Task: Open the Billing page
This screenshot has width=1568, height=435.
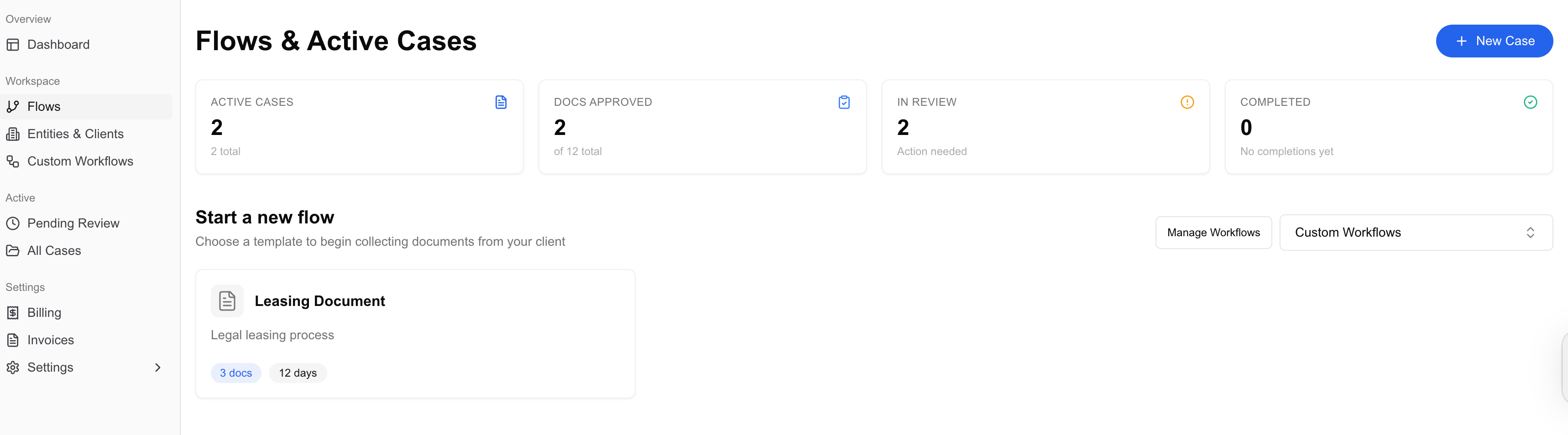Action: (x=86, y=313)
